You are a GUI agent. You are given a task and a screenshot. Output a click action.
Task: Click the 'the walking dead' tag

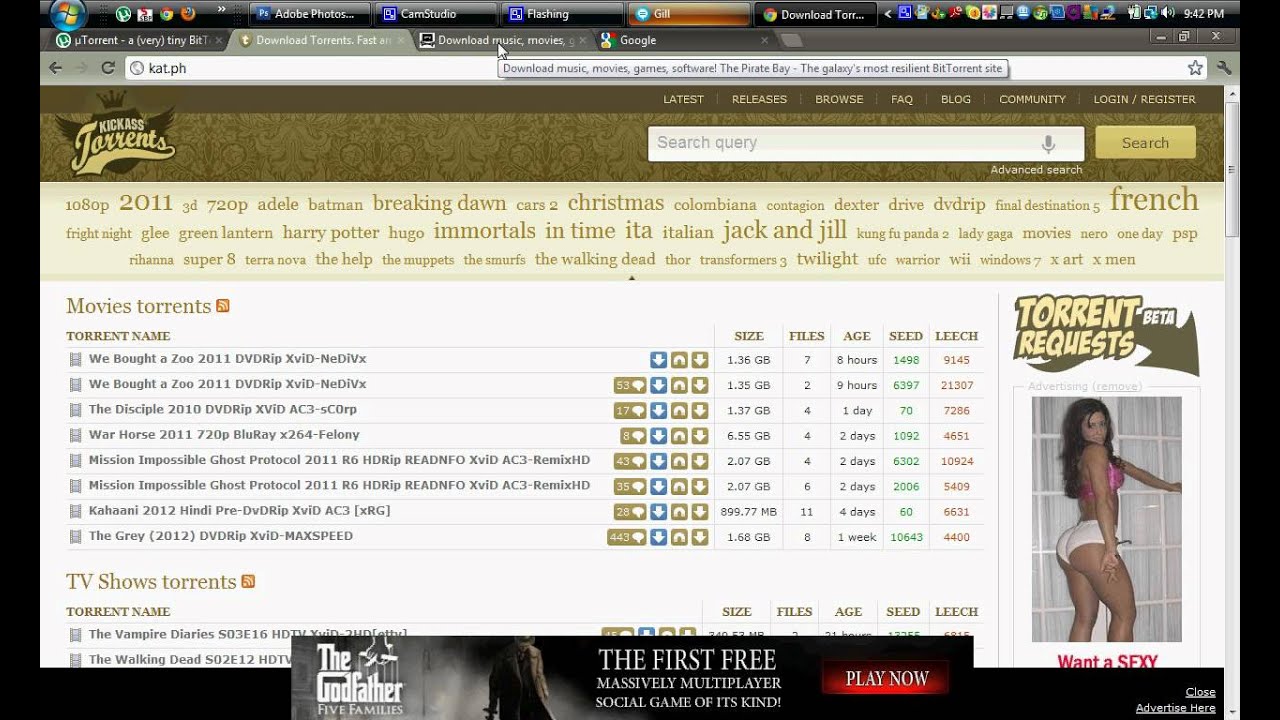click(x=595, y=259)
